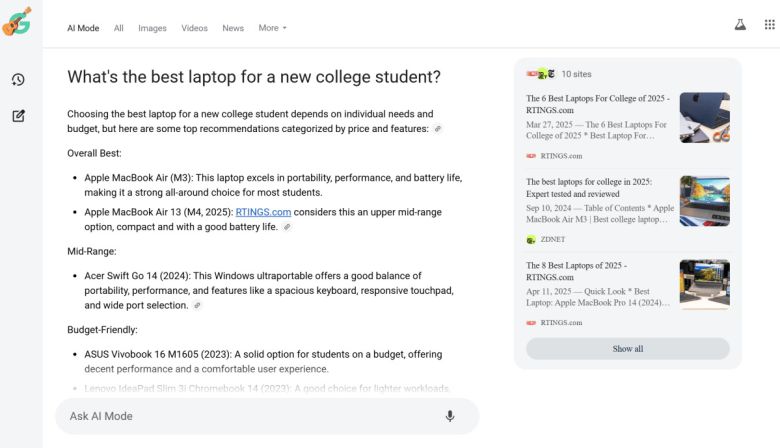The image size is (780, 448).
Task: Click source link icon after MacBook Air 13 text
Action: (287, 227)
